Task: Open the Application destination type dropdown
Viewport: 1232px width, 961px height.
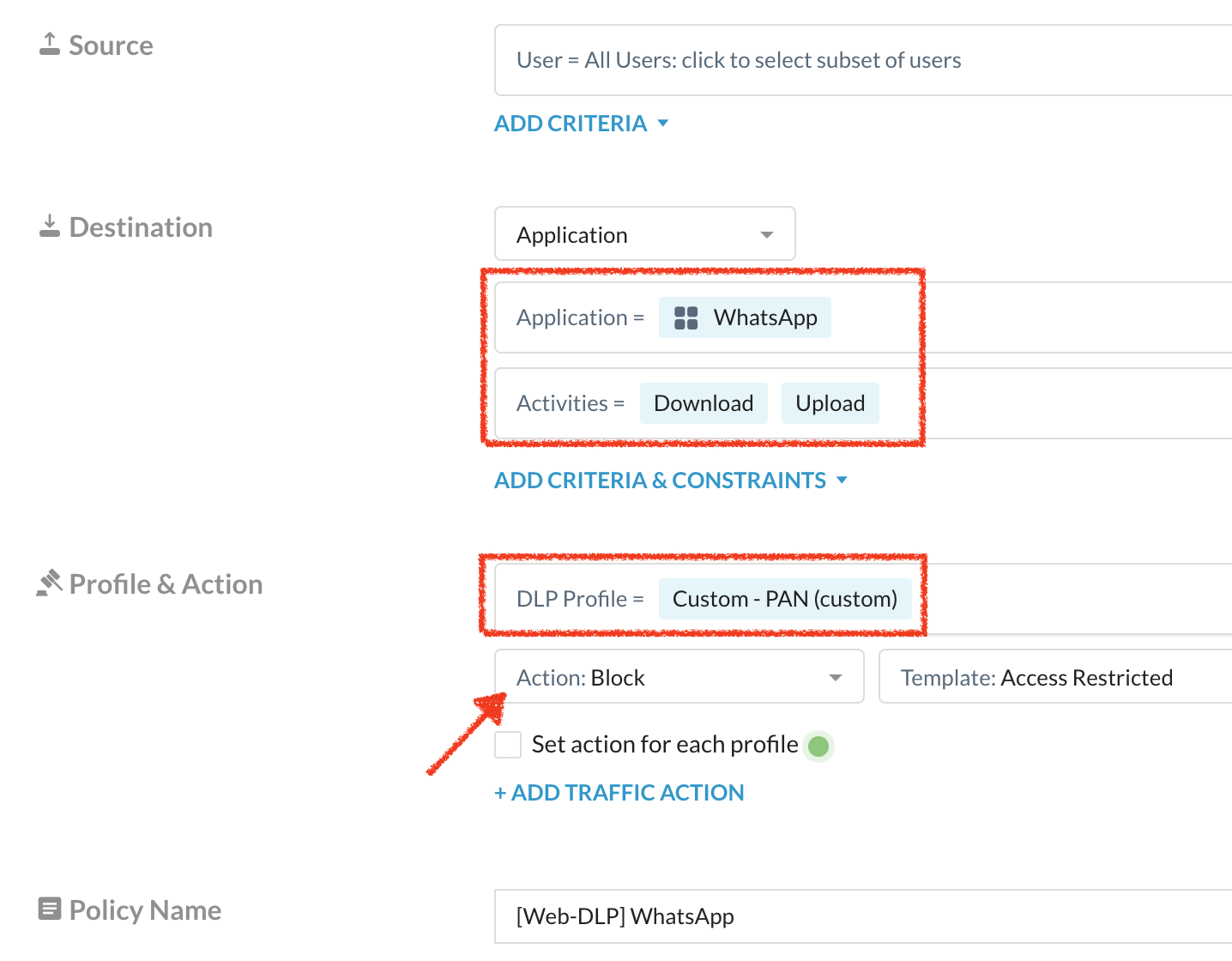Action: pos(645,233)
